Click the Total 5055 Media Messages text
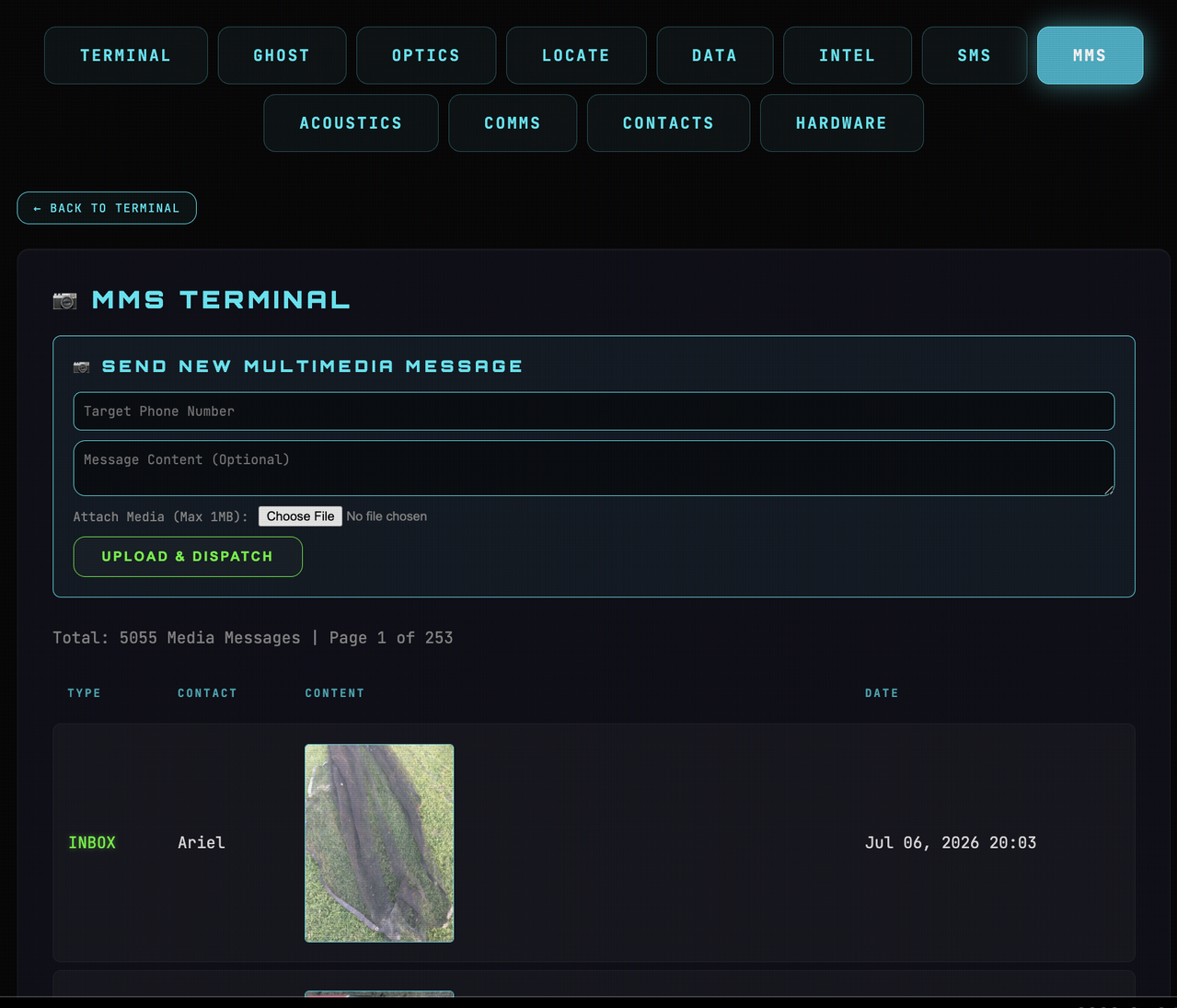The height and width of the screenshot is (1008, 1177). pos(177,638)
